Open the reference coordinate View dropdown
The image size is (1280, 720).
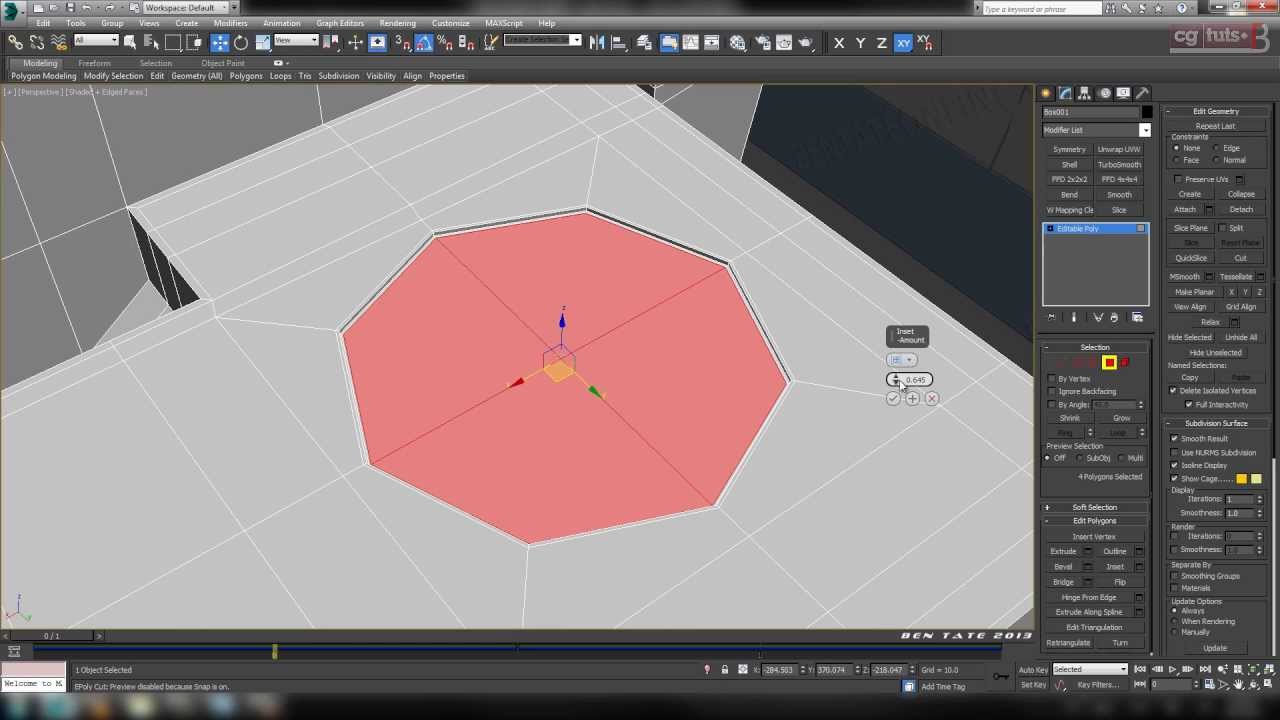pos(296,41)
